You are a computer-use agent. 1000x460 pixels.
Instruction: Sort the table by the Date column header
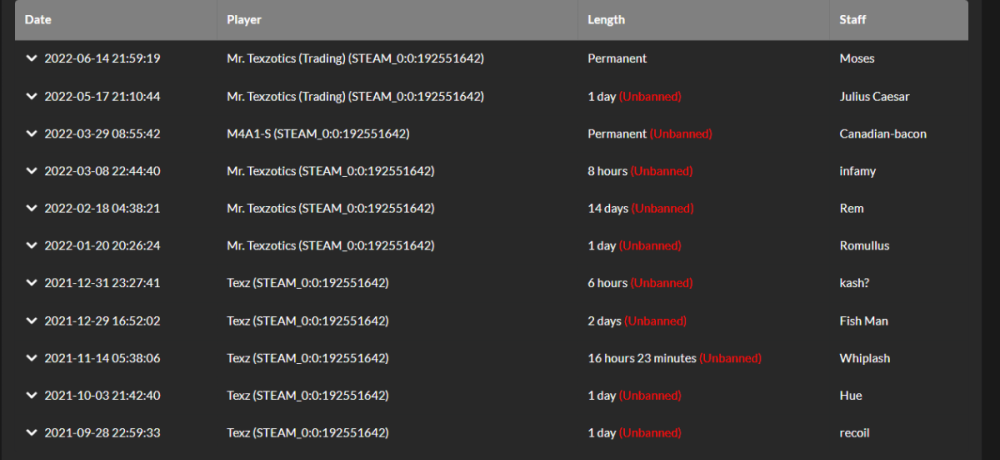click(x=37, y=19)
